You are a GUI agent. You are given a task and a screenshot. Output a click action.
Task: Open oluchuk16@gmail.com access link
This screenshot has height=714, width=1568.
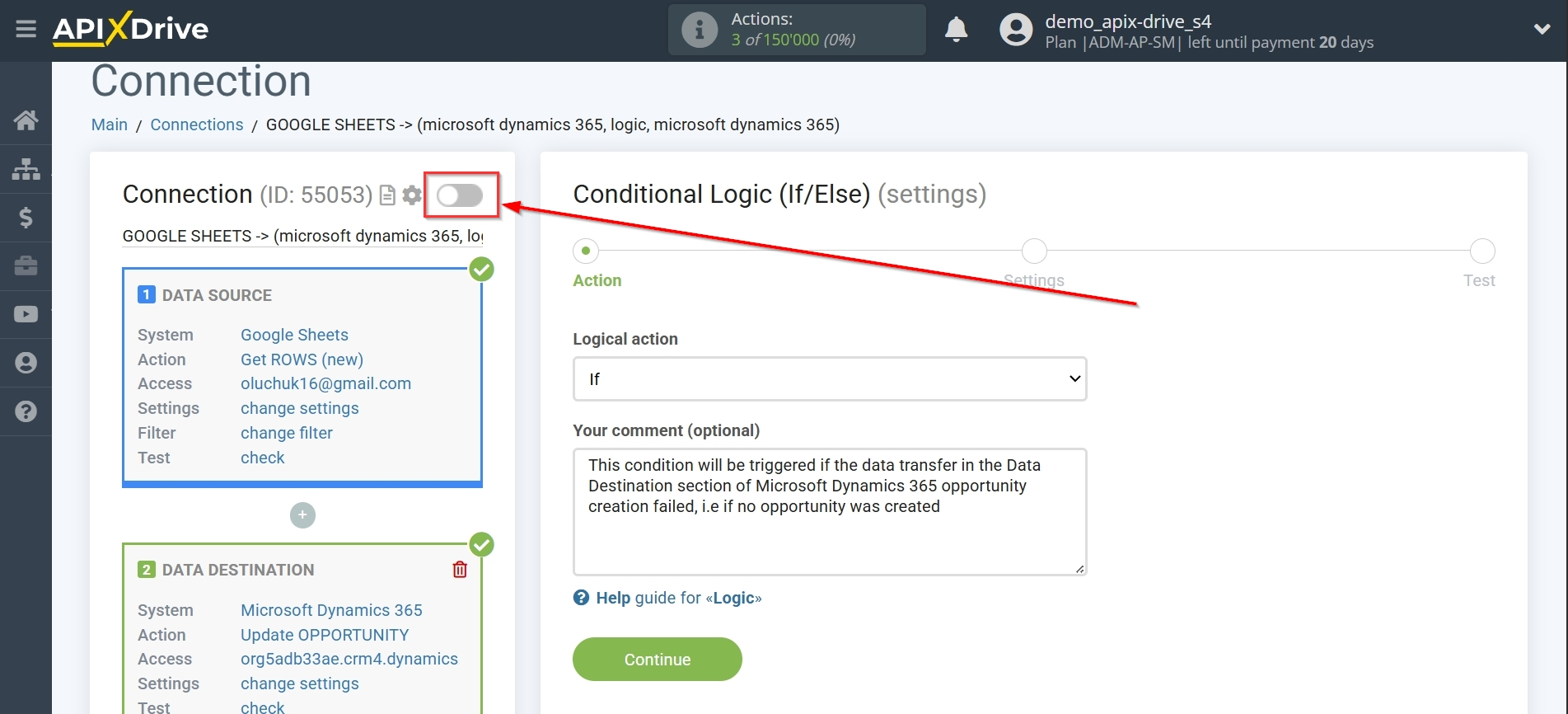[x=325, y=383]
